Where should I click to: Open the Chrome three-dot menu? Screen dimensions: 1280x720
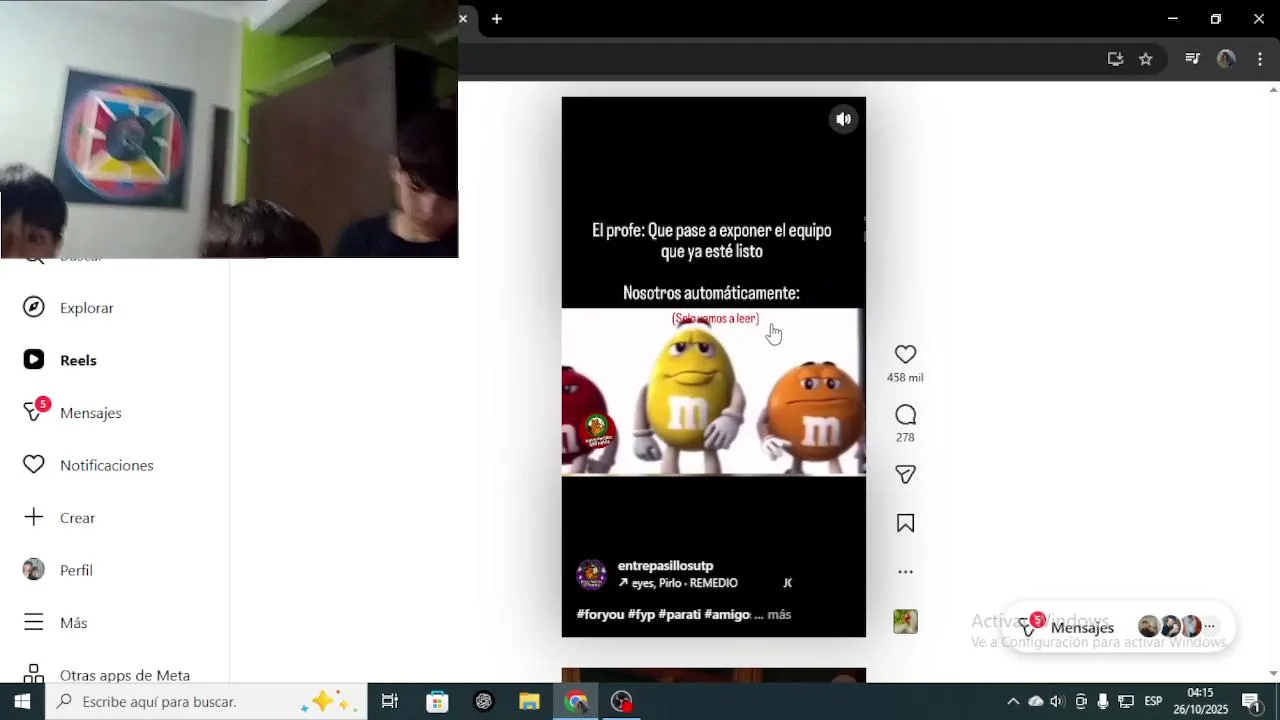(1259, 59)
